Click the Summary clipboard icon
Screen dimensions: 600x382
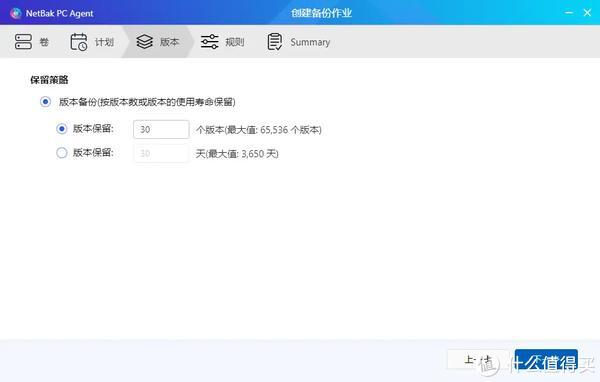click(275, 42)
